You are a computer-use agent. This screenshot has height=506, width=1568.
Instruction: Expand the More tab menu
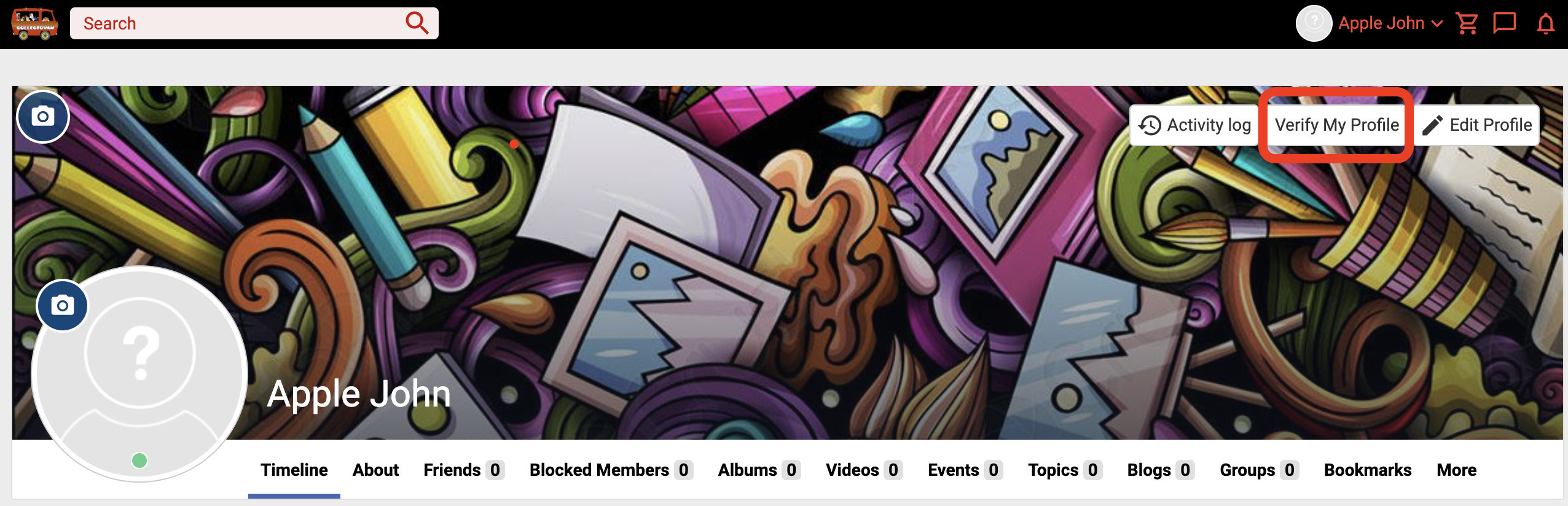tap(1456, 470)
